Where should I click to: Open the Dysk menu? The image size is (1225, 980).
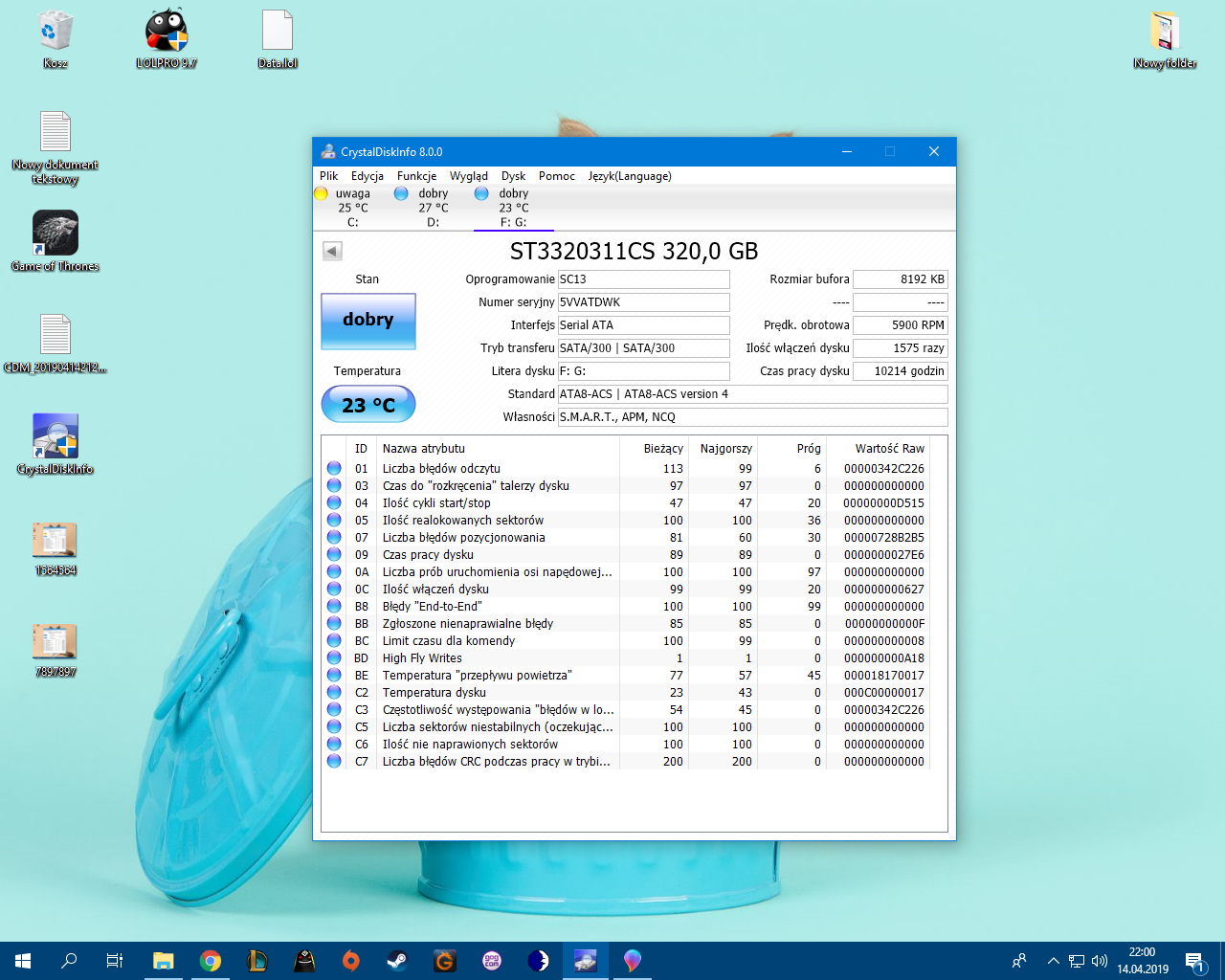tap(513, 176)
